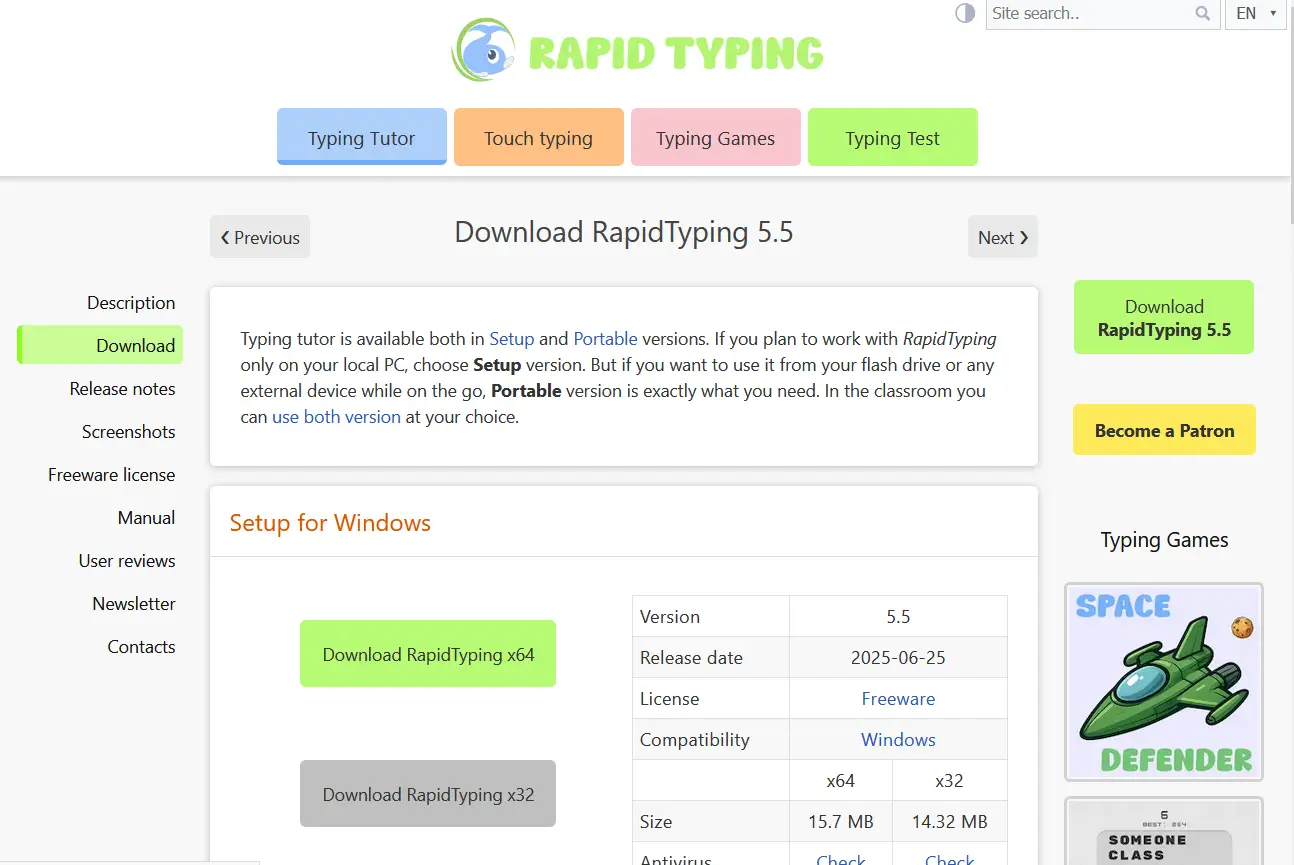The image size is (1294, 865).
Task: Click the 'Setup for Windows' heading
Action: pos(330,523)
